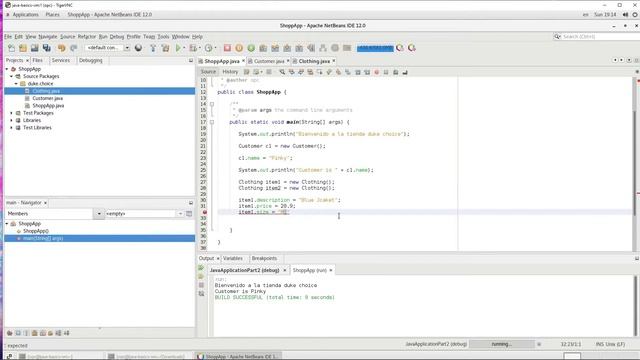Select ShoppApp.java in project tree

point(48,106)
